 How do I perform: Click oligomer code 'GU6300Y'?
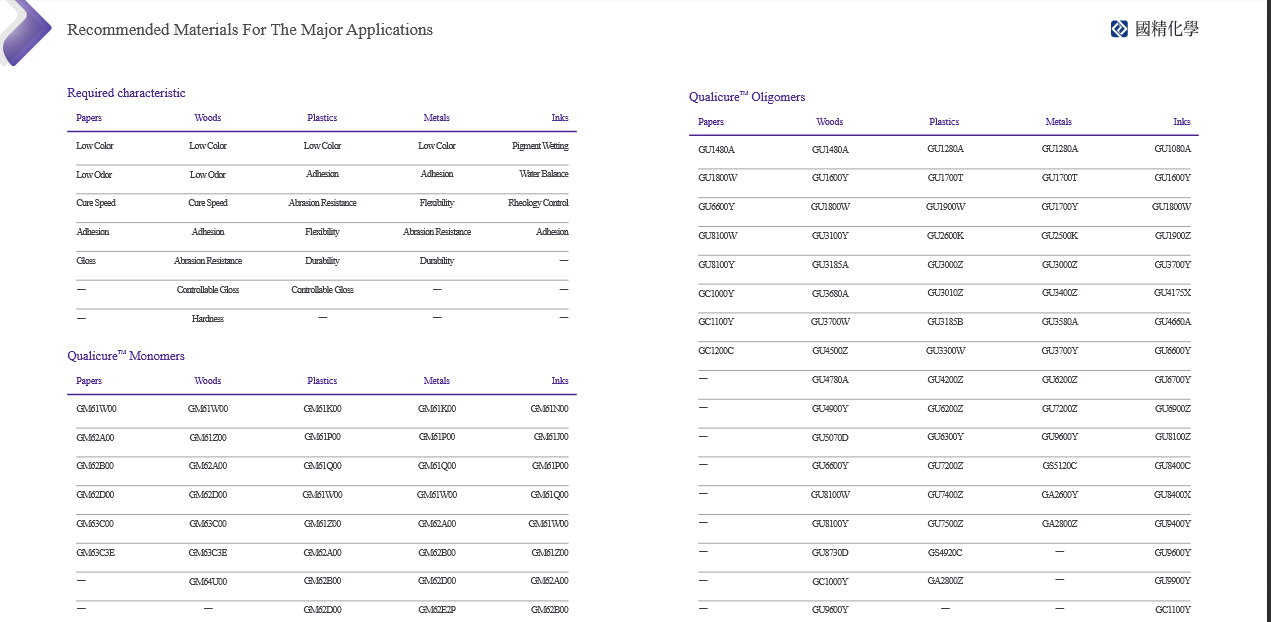point(945,438)
